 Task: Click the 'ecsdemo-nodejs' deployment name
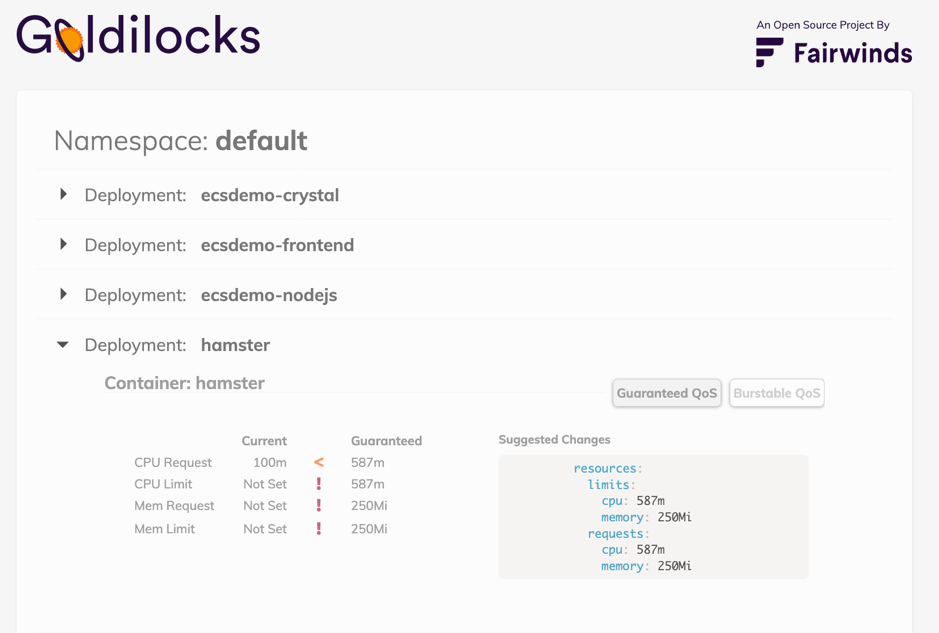click(269, 296)
